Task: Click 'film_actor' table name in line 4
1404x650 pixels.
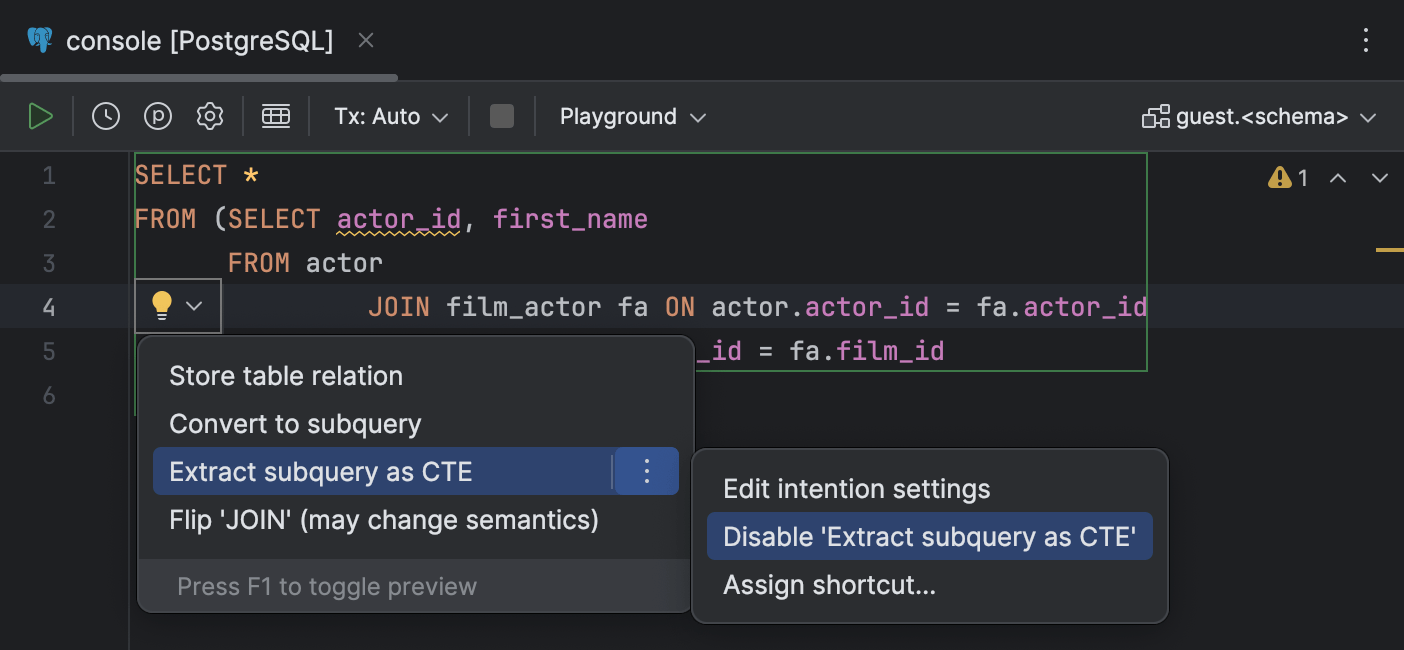Action: point(524,306)
